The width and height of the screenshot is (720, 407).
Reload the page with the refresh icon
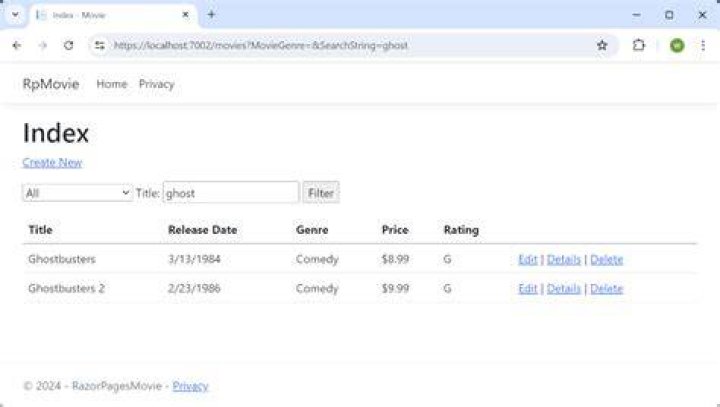(68, 45)
